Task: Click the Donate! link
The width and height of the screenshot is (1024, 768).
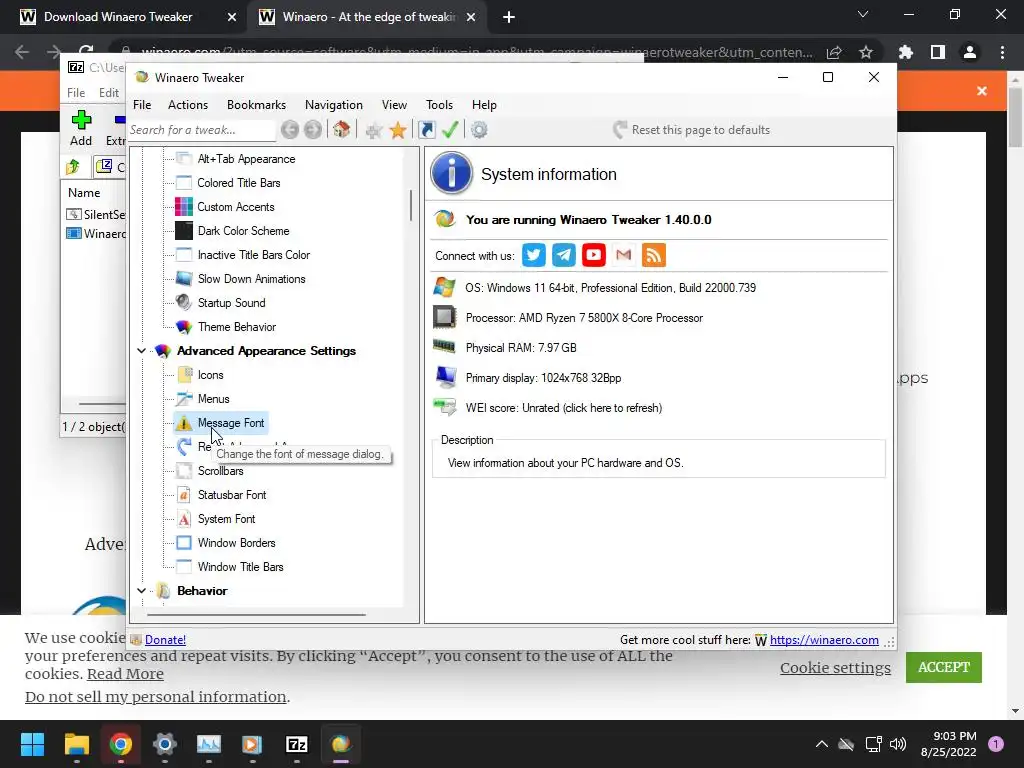Action: coord(165,640)
